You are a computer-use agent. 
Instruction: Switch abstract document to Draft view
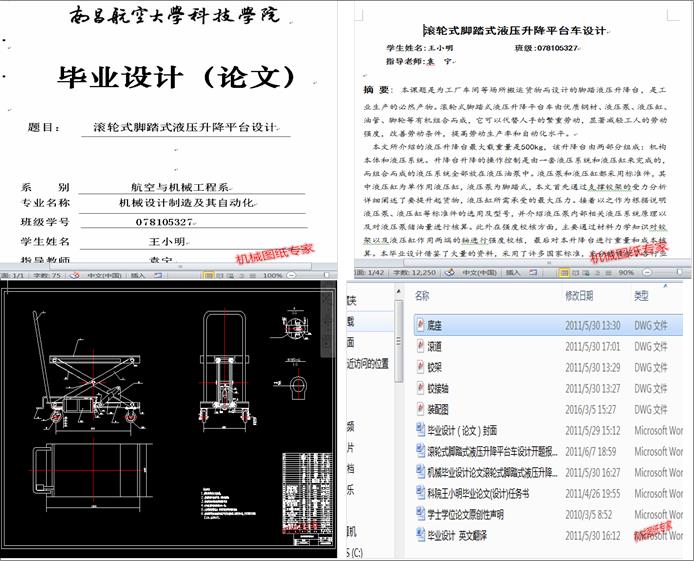pyautogui.click(x=609, y=273)
